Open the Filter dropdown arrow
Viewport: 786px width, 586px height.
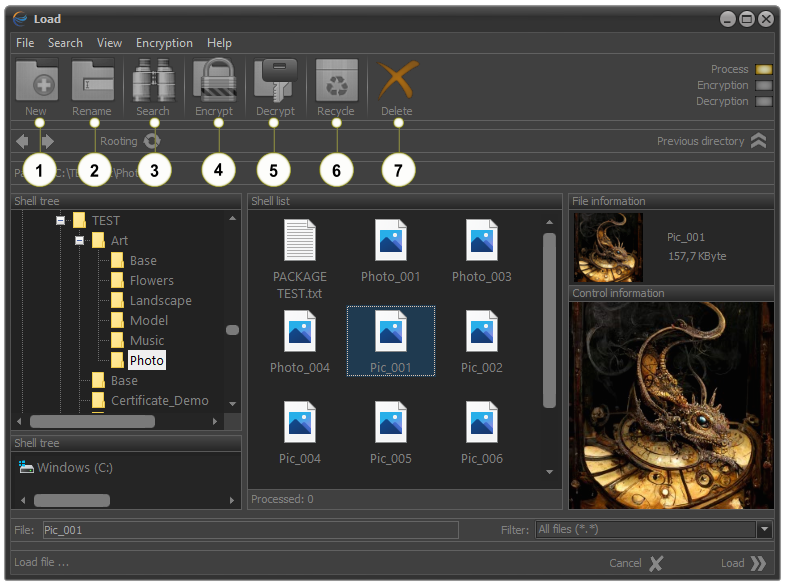(x=764, y=529)
